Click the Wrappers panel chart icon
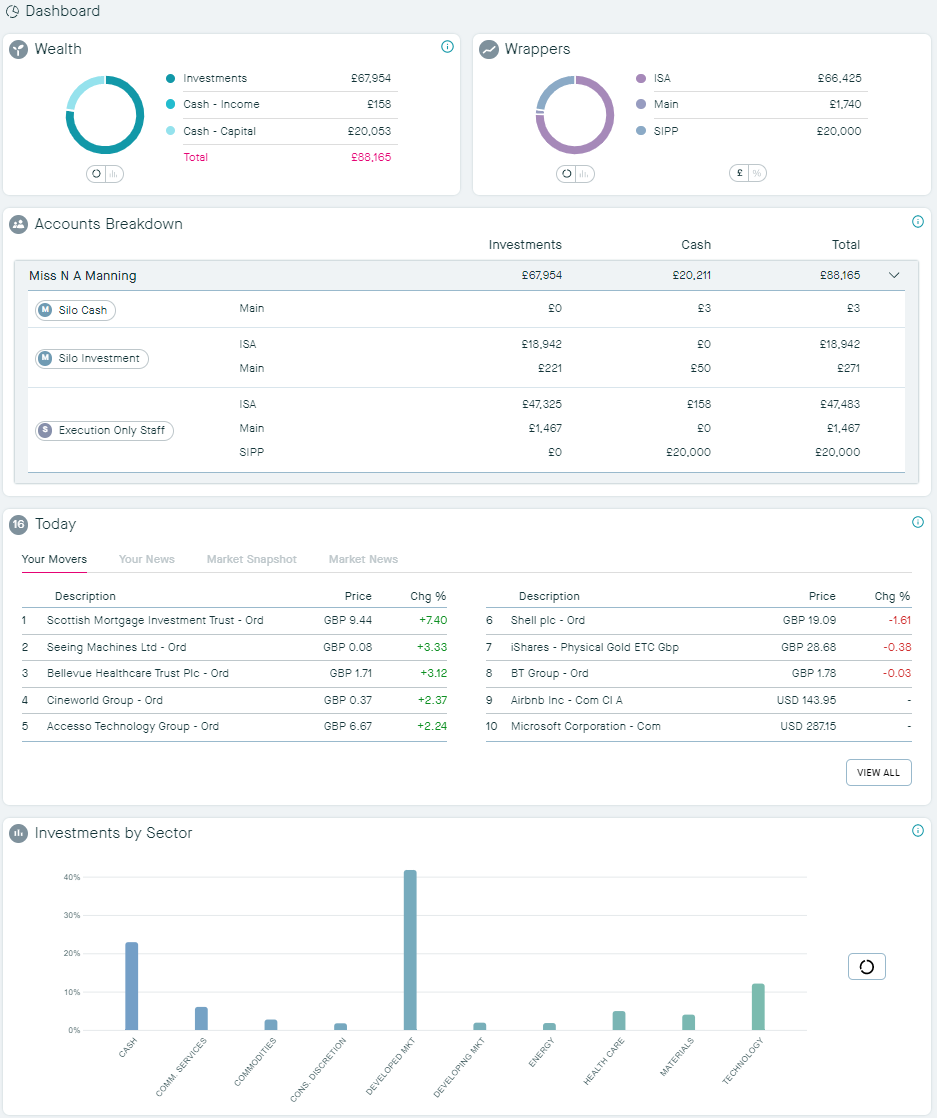The image size is (937, 1118). [x=489, y=48]
